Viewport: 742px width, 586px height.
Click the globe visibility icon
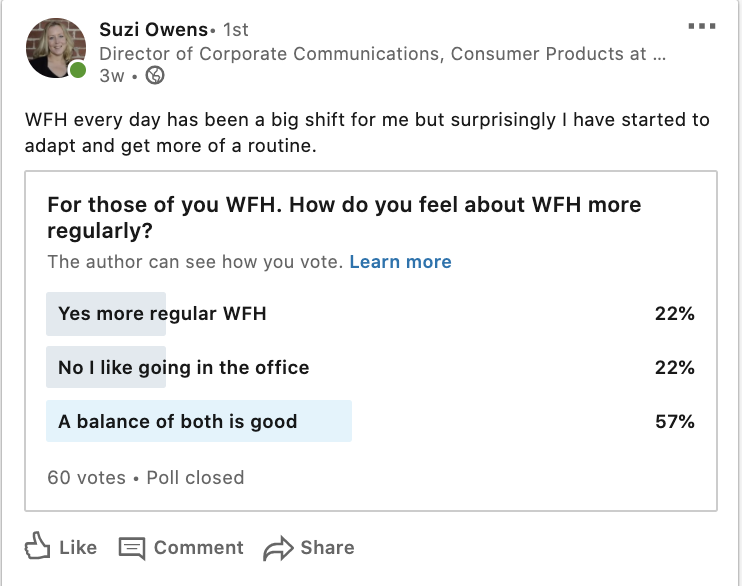155,75
